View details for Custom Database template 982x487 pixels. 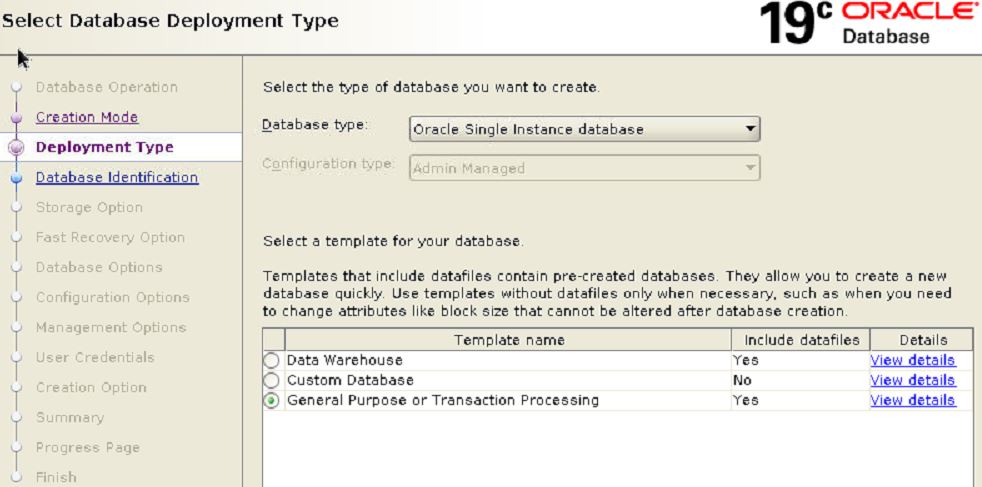[x=912, y=380]
